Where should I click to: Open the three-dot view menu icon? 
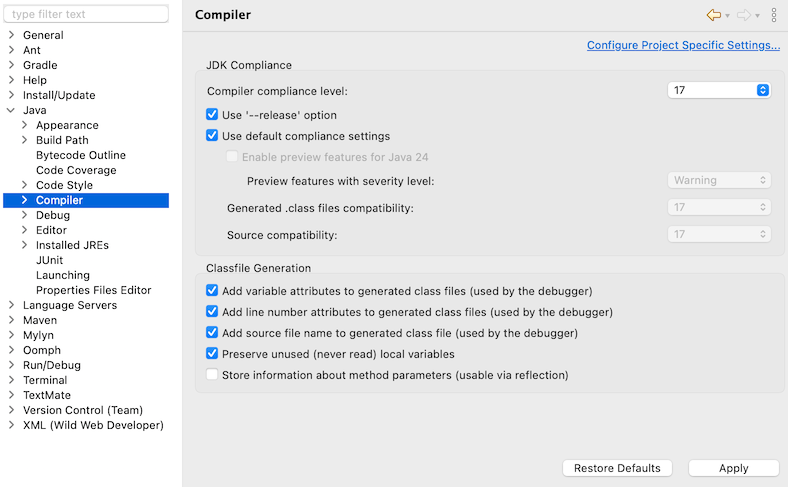(774, 15)
